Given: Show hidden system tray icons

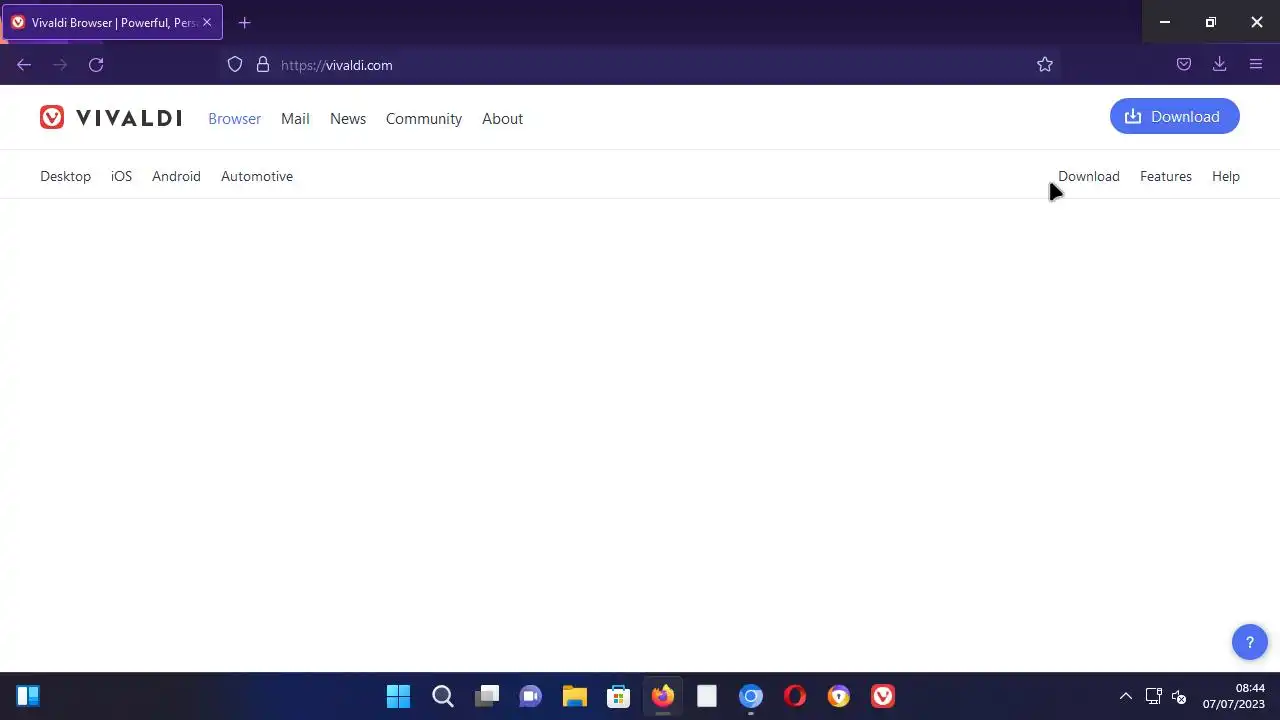Looking at the screenshot, I should [1126, 696].
